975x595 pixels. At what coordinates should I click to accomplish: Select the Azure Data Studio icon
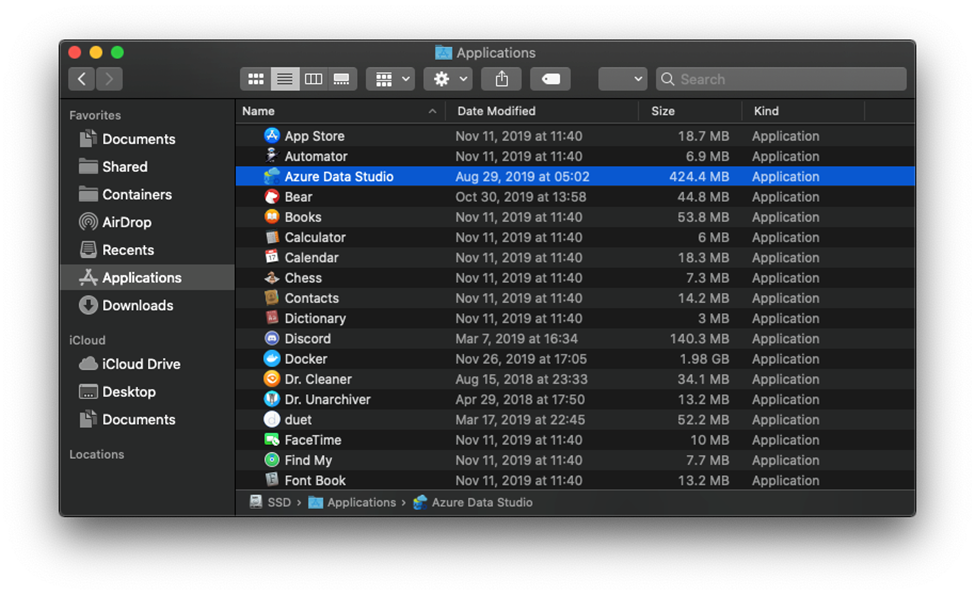point(272,177)
